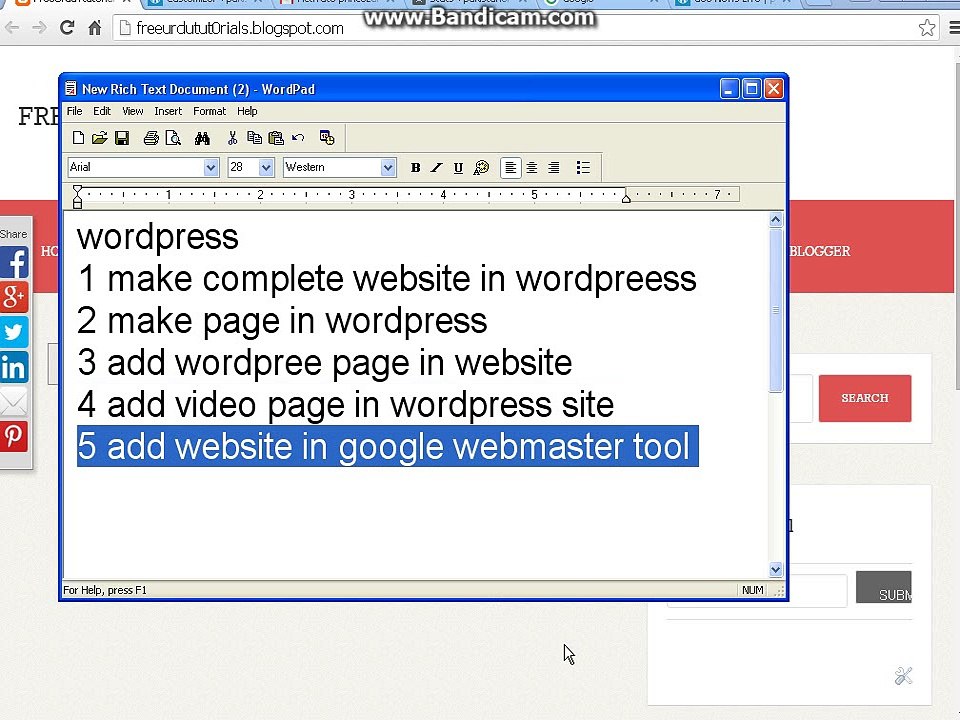Share page by email envelope icon
The image size is (960, 720).
[x=14, y=402]
